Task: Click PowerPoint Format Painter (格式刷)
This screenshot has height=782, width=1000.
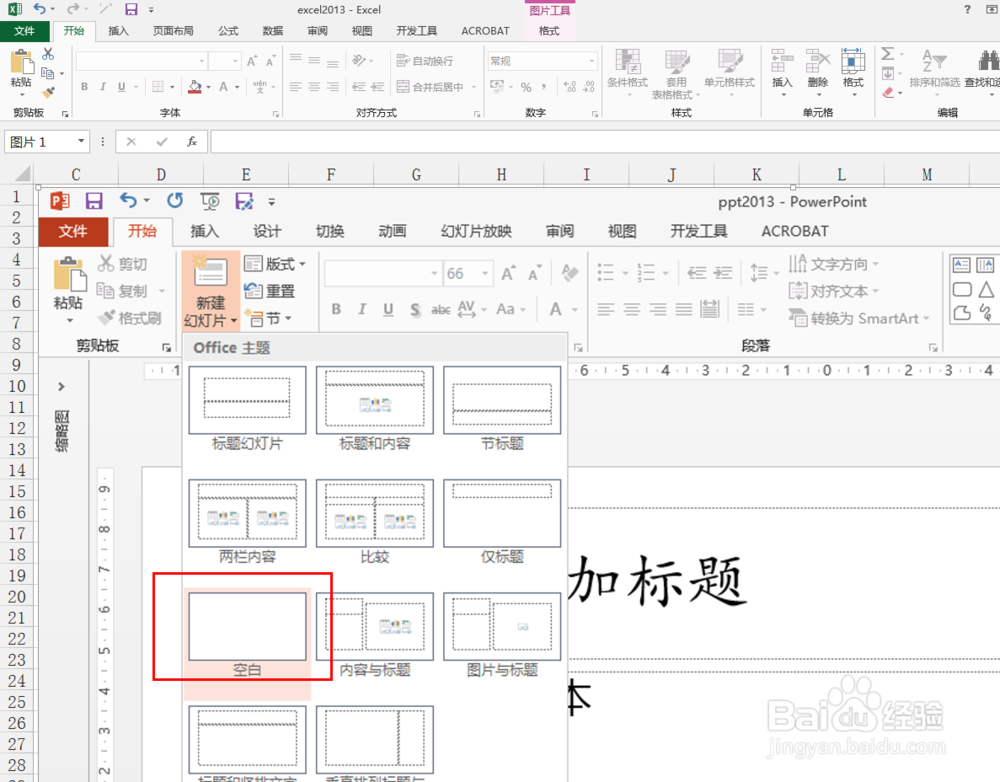Action: pos(129,318)
